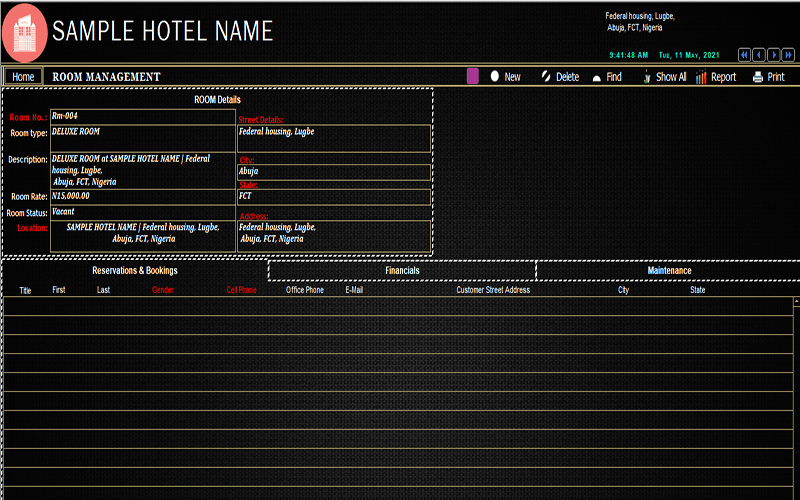
Task: Click the City field showing Abuja
Action: [x=333, y=171]
